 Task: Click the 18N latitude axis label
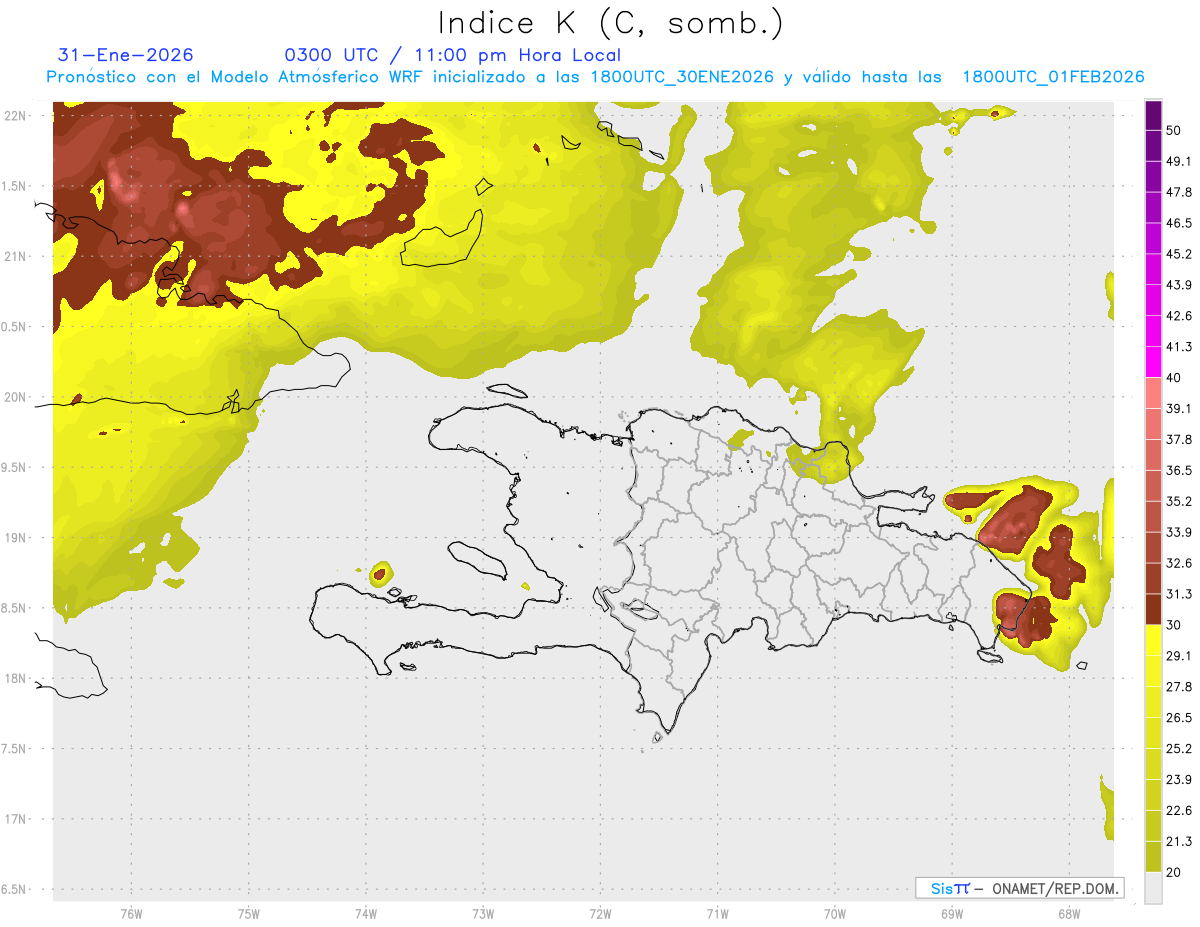pos(16,678)
